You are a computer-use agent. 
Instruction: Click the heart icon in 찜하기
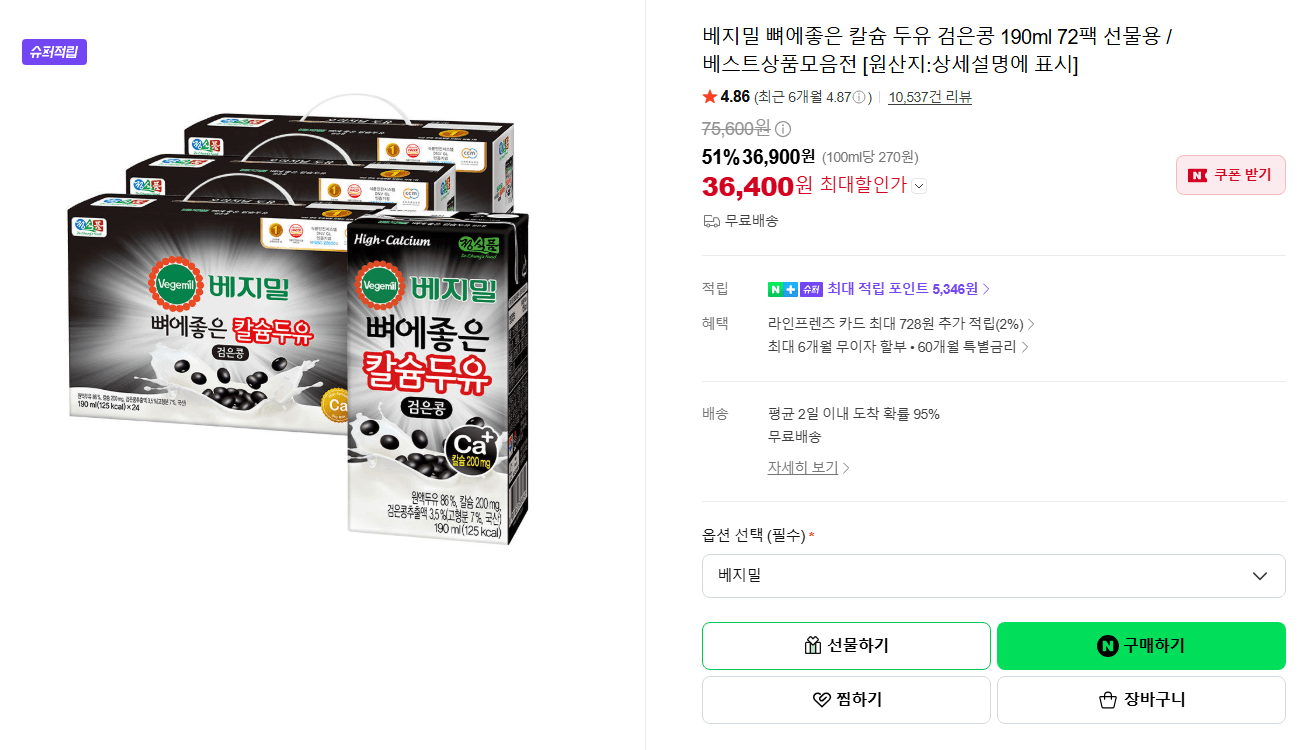822,700
